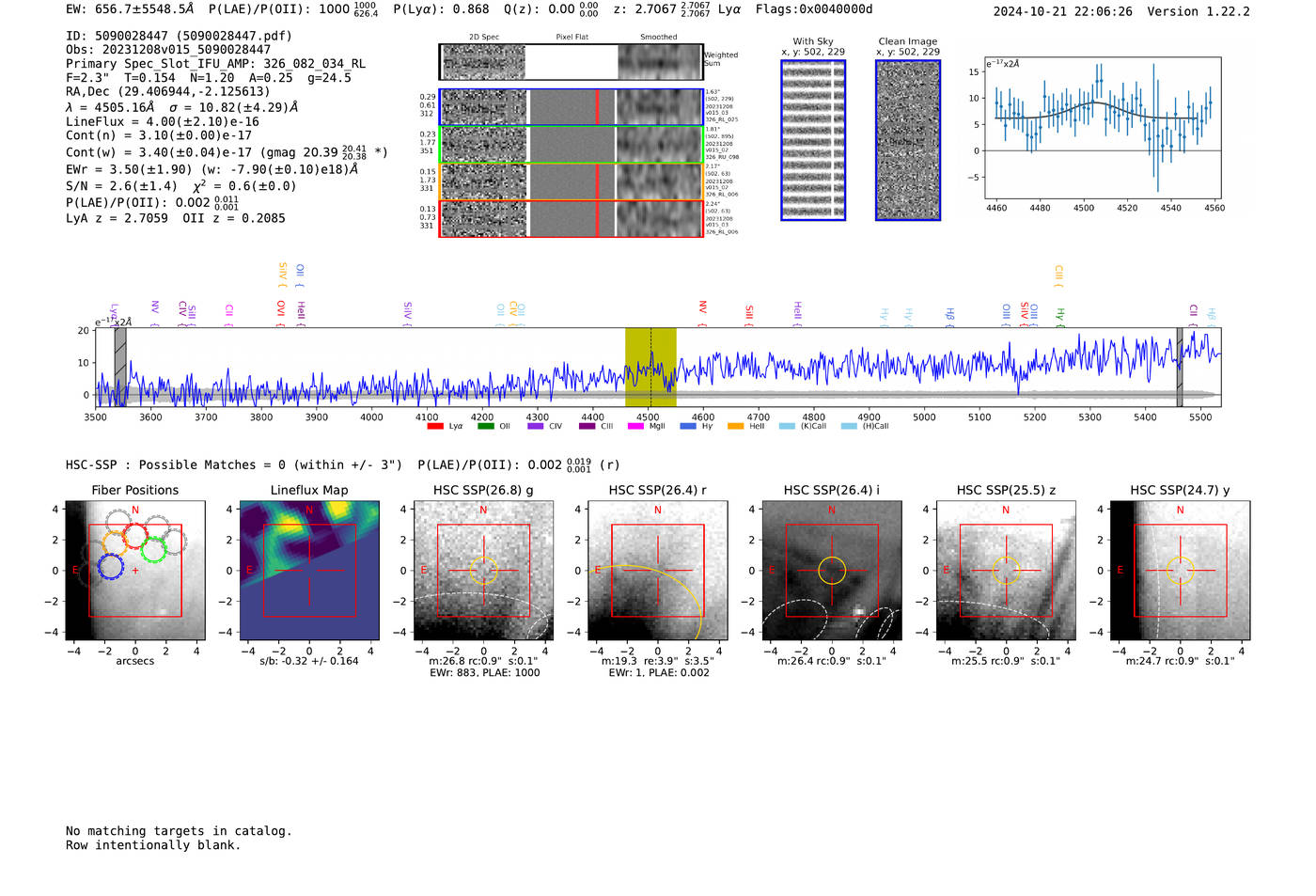Click the S/N = 2.6(±1.4) value
The height and width of the screenshot is (896, 1316).
coord(121,186)
